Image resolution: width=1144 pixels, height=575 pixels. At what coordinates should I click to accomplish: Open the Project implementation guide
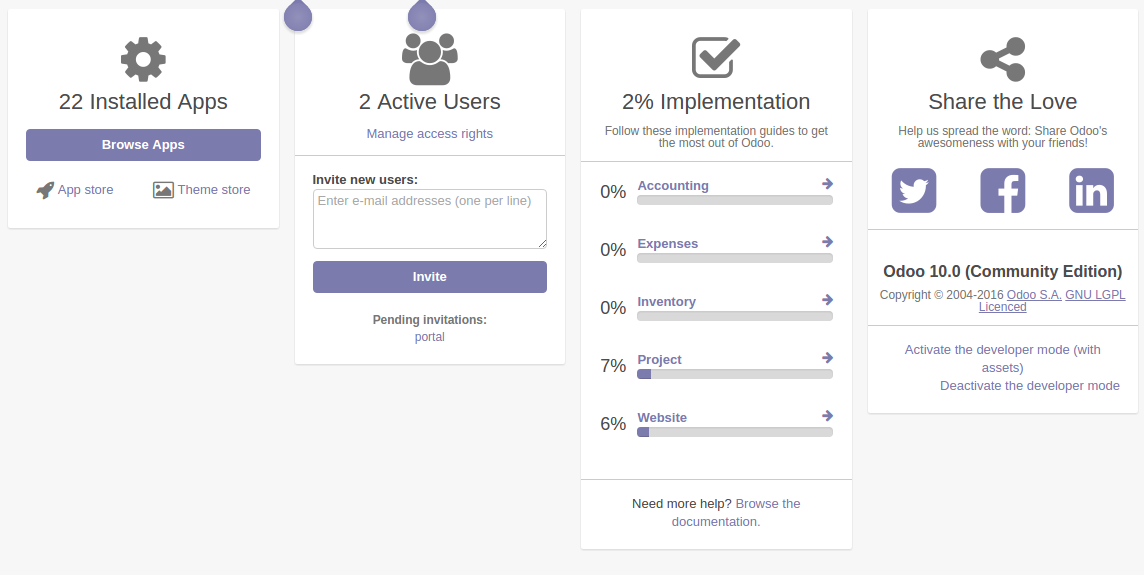(660, 360)
